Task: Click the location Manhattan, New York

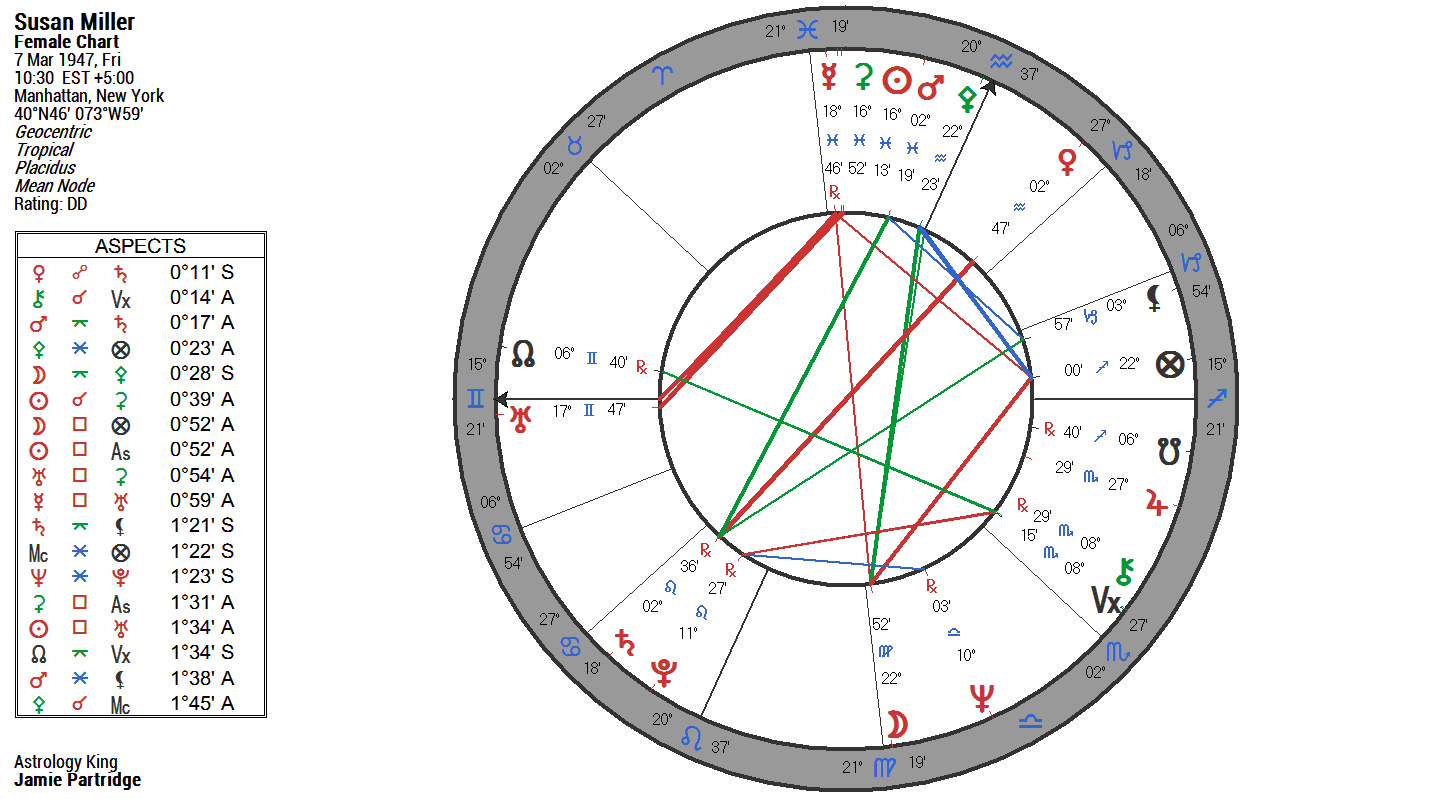Action: (x=89, y=96)
